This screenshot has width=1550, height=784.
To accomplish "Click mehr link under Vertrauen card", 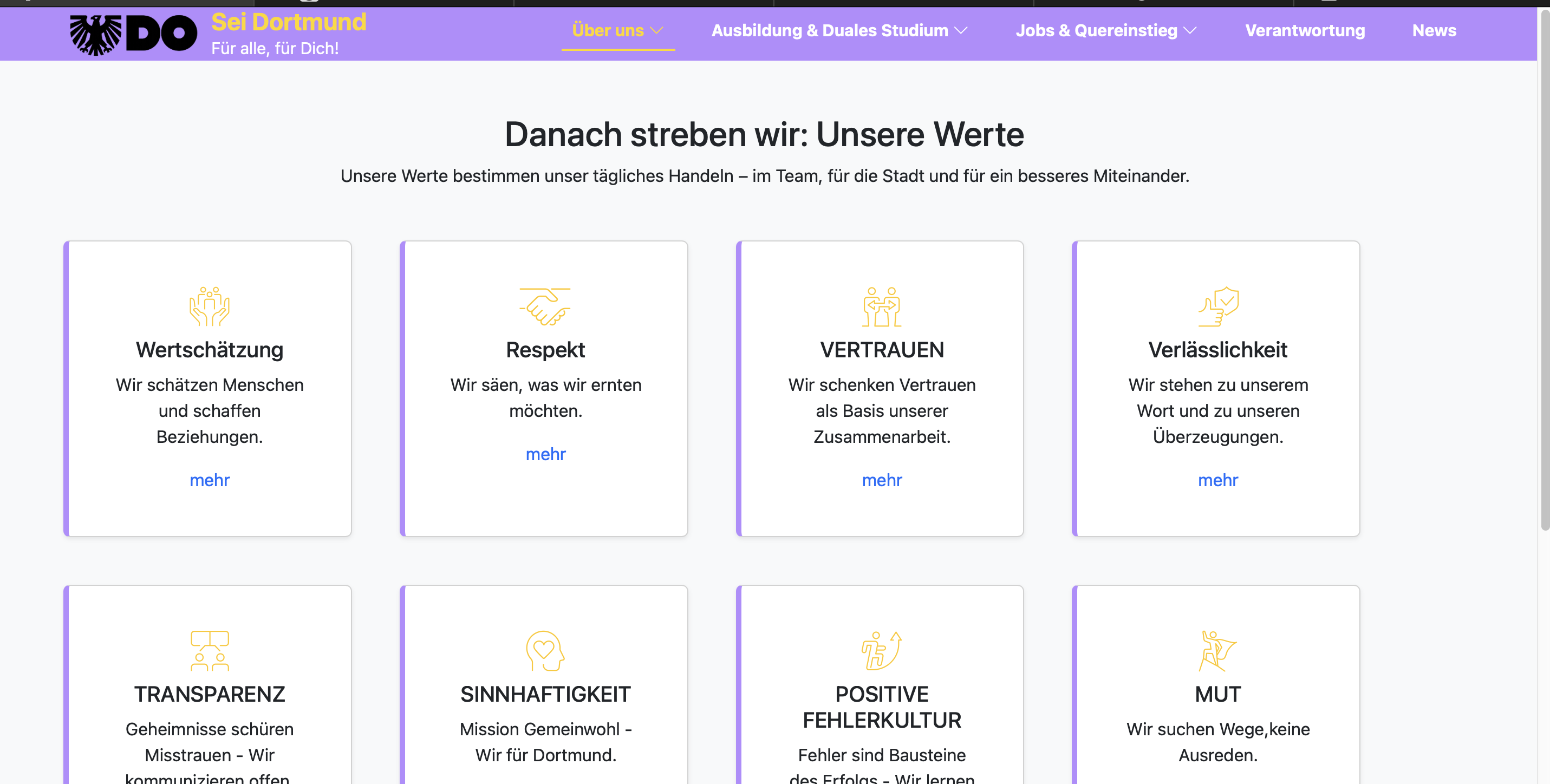I will coord(882,480).
